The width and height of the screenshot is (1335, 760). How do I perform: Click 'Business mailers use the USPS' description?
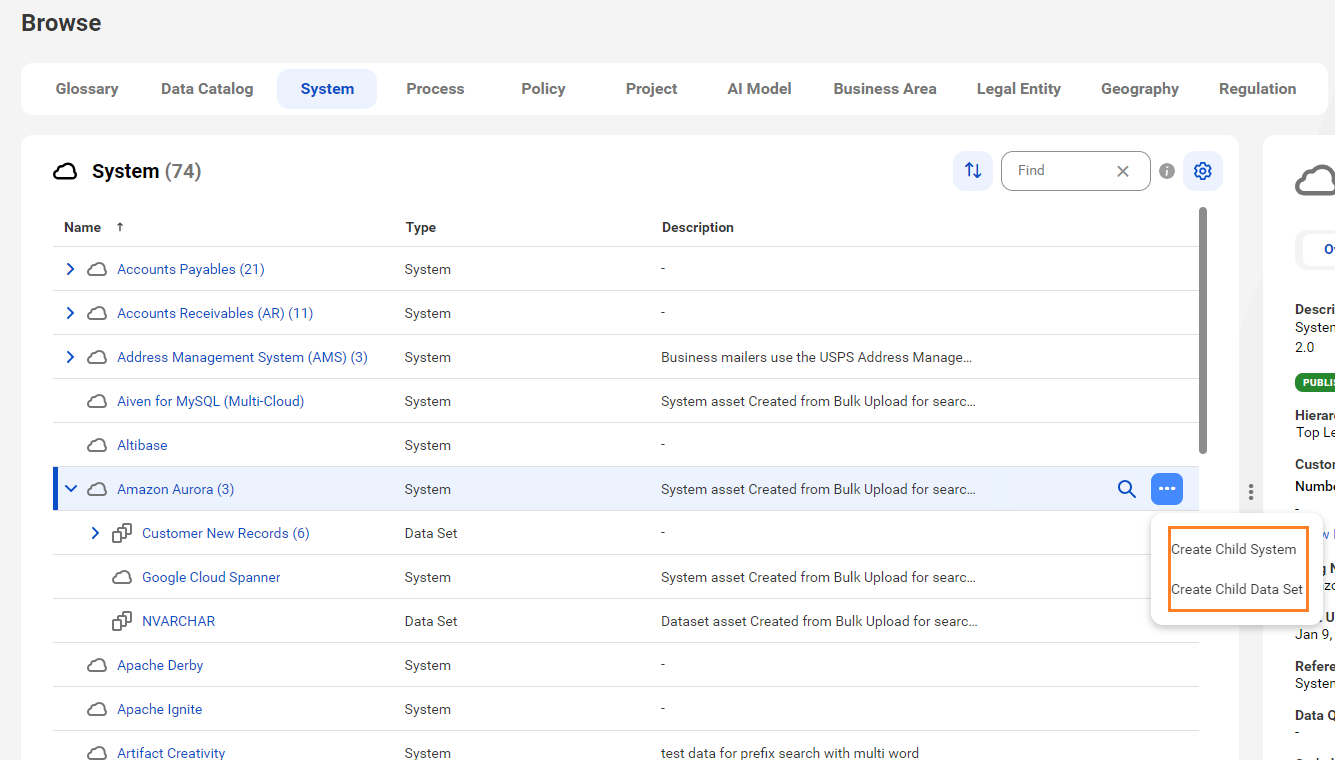click(816, 357)
